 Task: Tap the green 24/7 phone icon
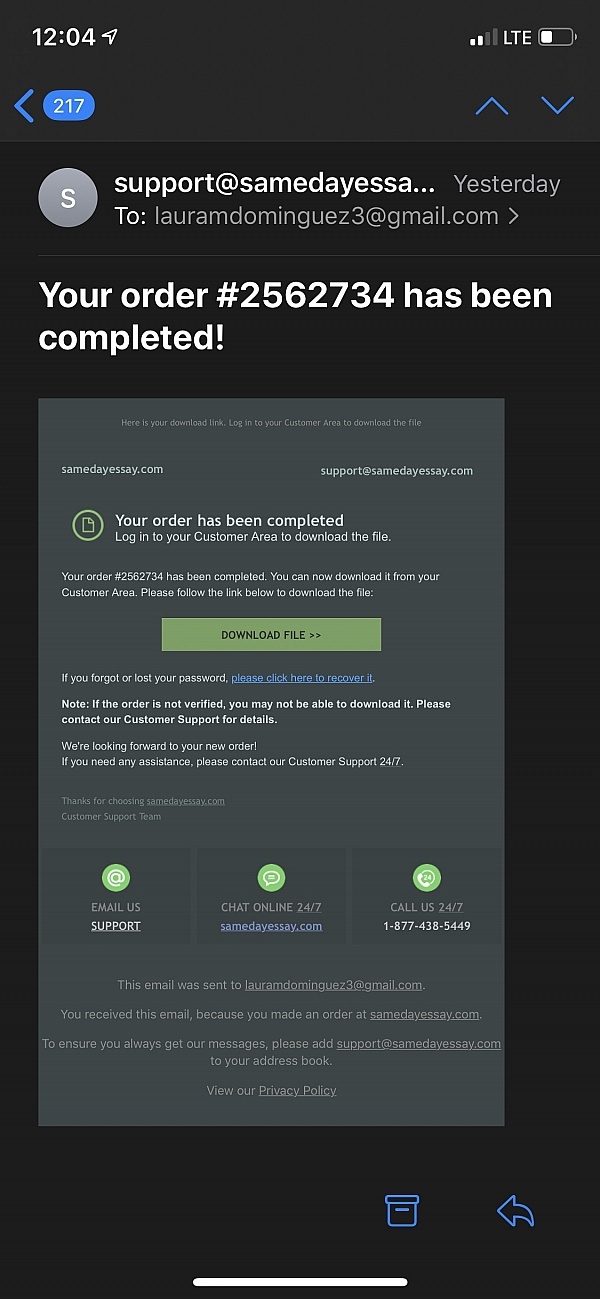pyautogui.click(x=427, y=878)
